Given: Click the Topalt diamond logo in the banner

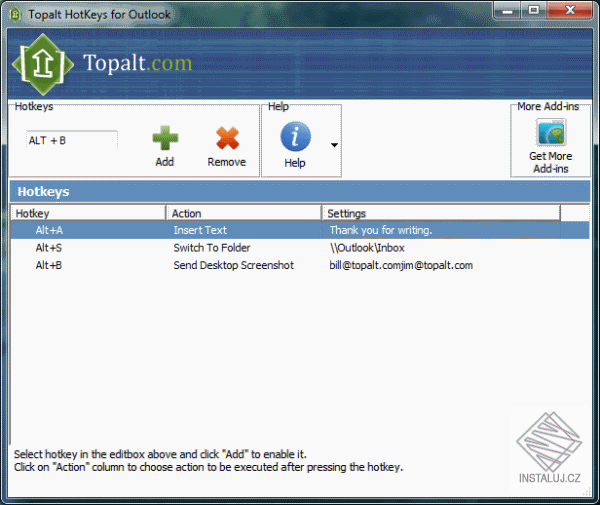Looking at the screenshot, I should tap(42, 64).
